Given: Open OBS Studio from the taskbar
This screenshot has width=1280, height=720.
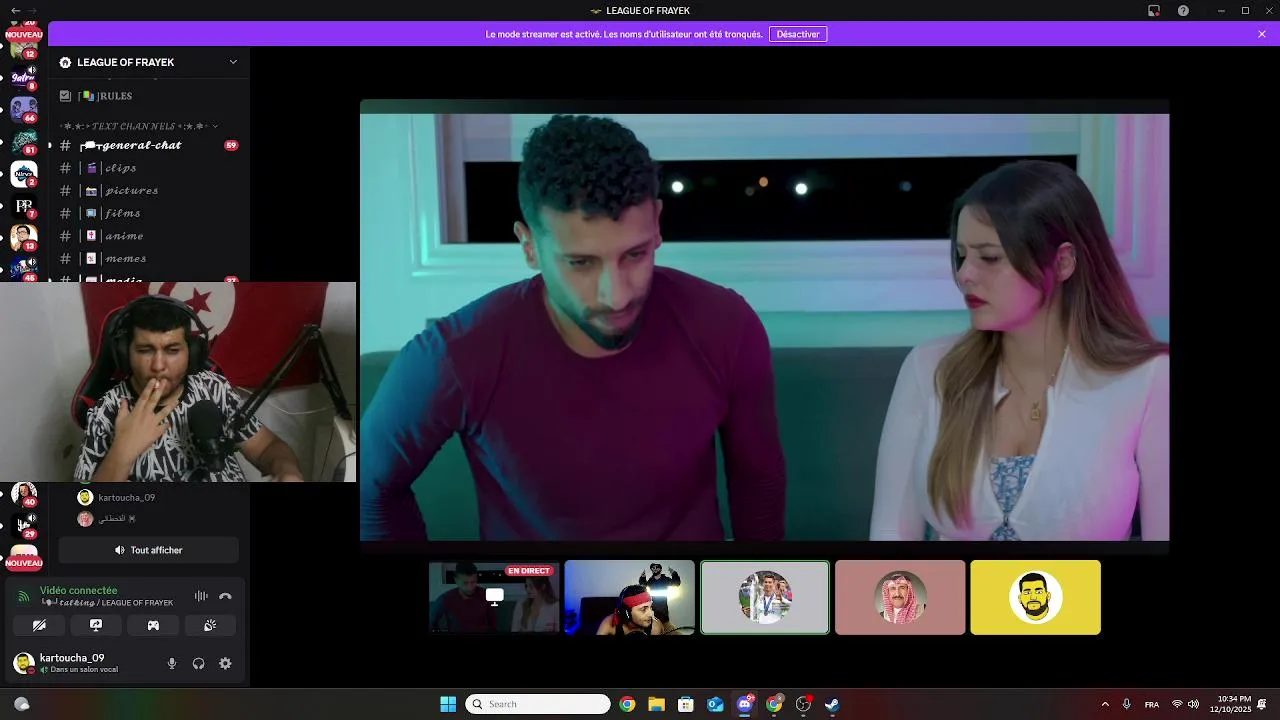Looking at the screenshot, I should pos(803,704).
